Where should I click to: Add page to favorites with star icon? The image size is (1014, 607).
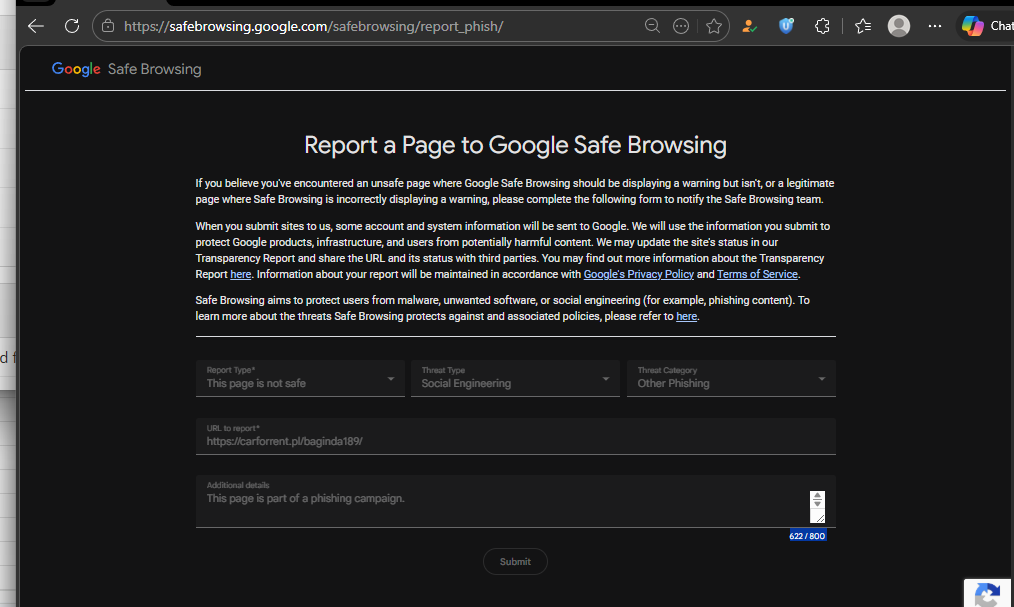point(714,27)
